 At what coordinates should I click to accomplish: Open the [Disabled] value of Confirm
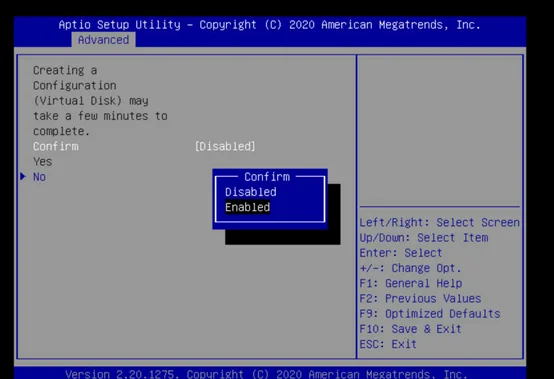[x=225, y=146]
